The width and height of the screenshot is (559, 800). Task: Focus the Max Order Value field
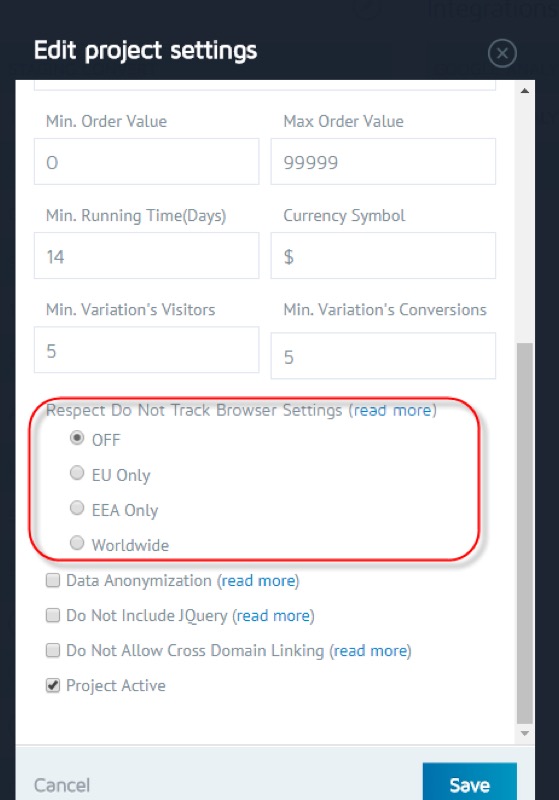[x=383, y=162]
